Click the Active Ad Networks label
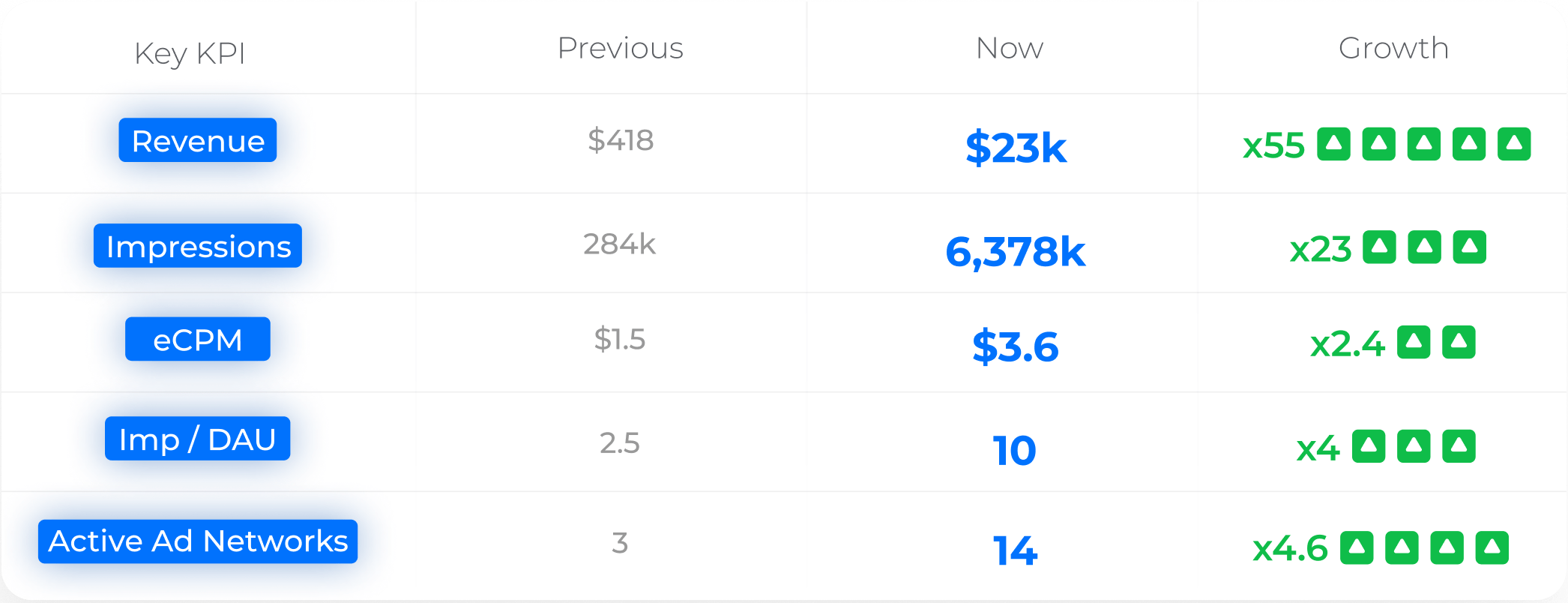Screen dimensions: 1568x603 198,541
